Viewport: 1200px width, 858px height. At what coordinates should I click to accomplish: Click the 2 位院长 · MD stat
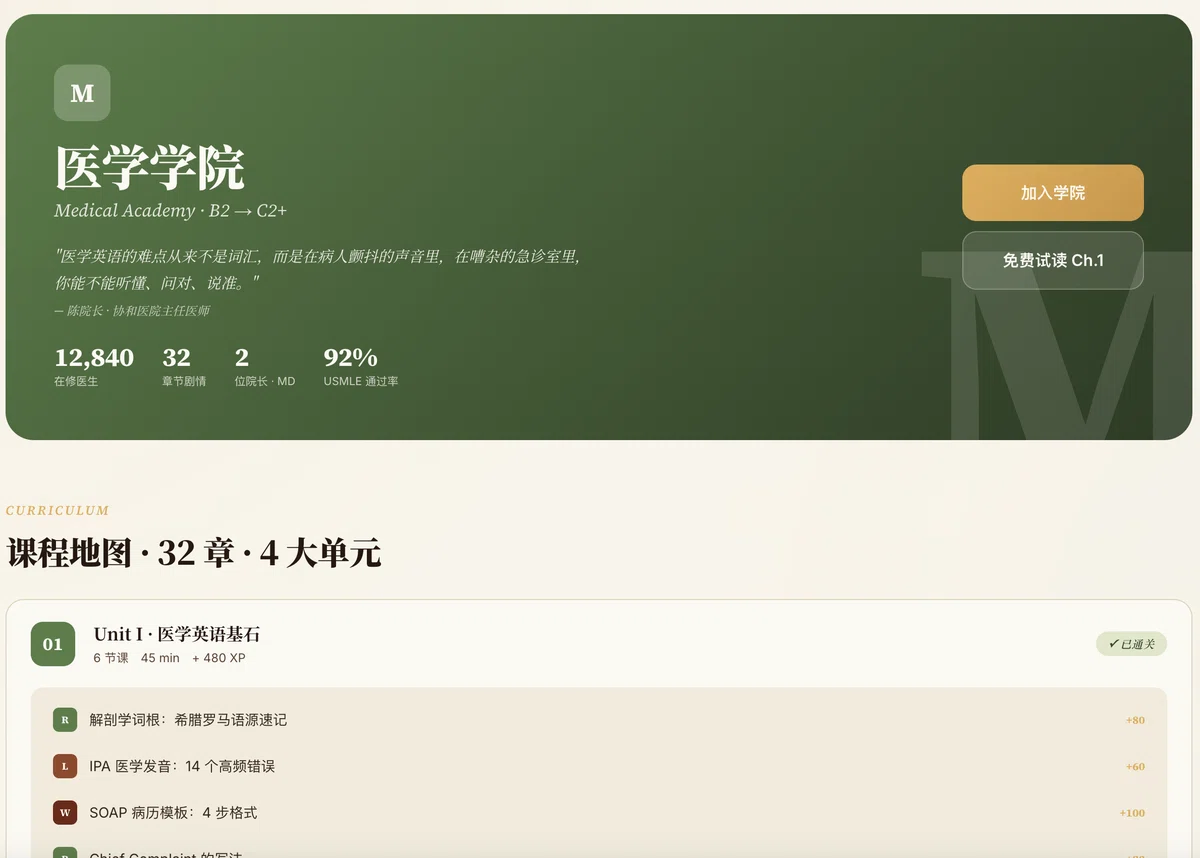pos(265,366)
